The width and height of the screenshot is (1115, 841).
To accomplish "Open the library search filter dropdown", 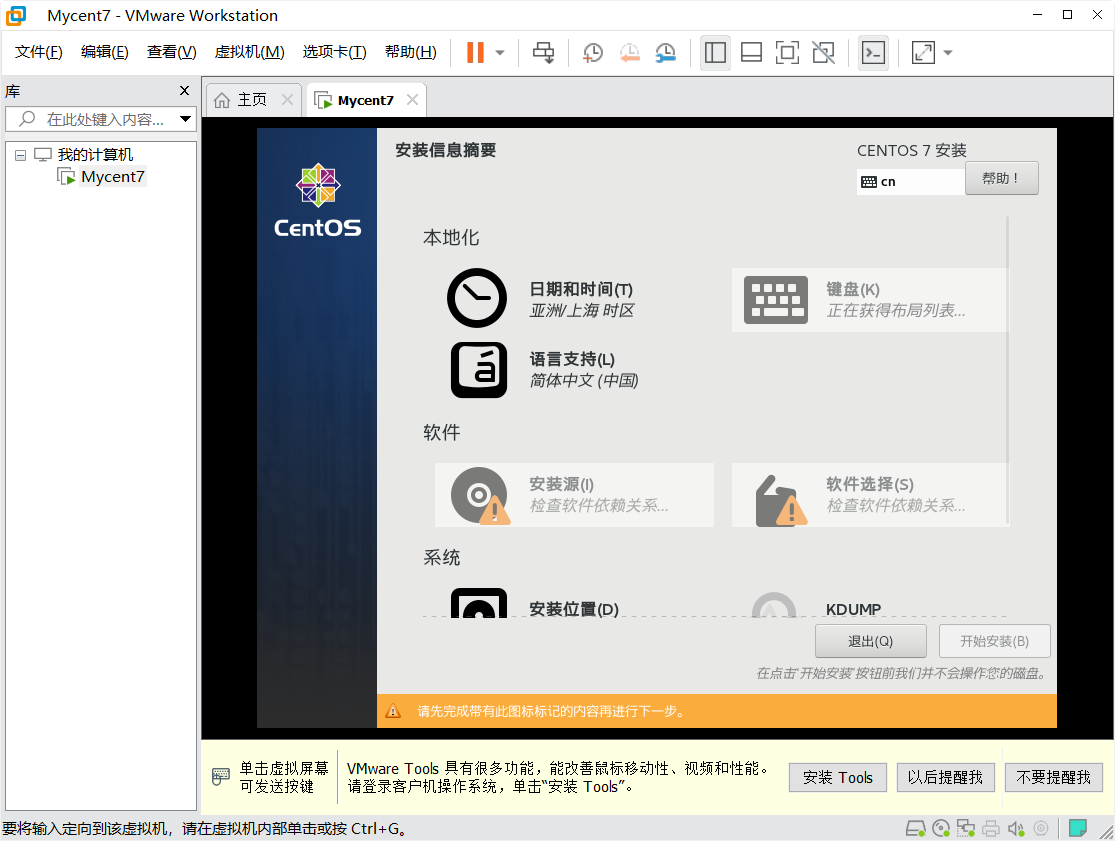I will (185, 119).
